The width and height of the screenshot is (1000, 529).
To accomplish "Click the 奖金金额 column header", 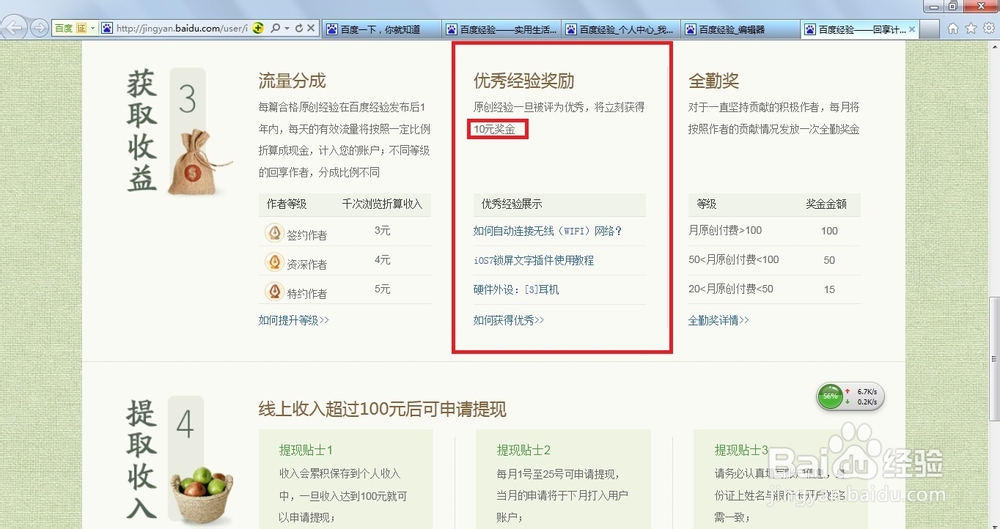I will 826,204.
